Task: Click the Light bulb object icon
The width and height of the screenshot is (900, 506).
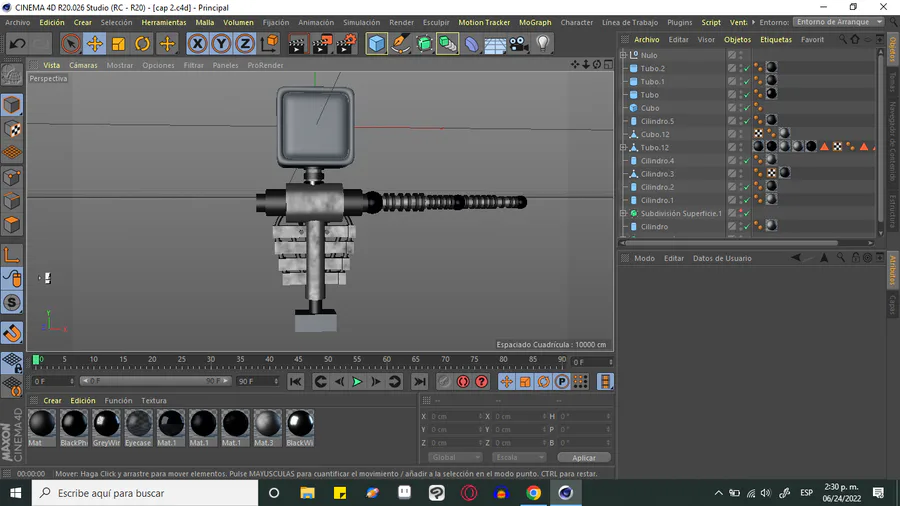Action: 543,44
